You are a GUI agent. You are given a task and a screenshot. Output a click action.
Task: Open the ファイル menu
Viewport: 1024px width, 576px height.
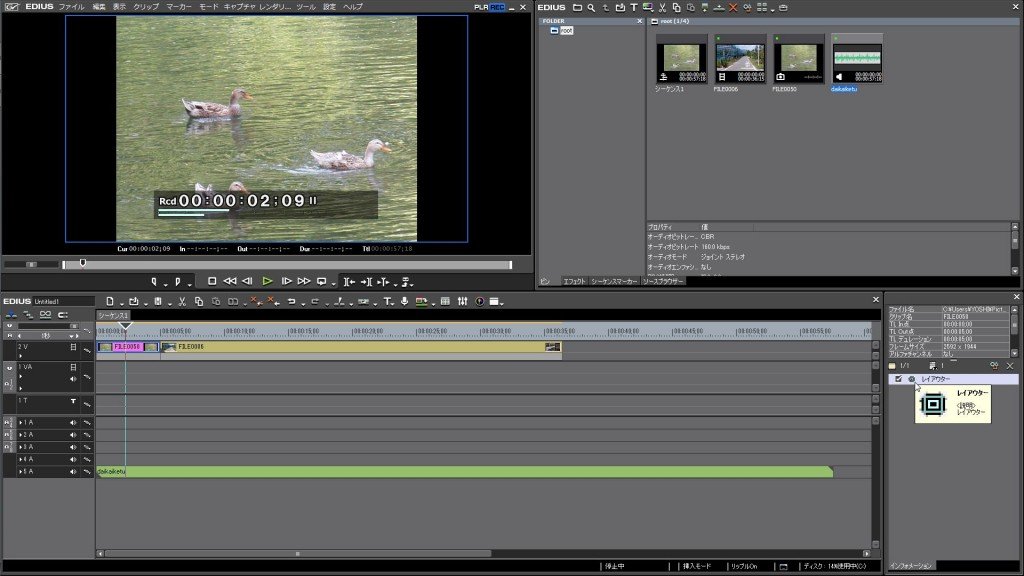pos(71,7)
